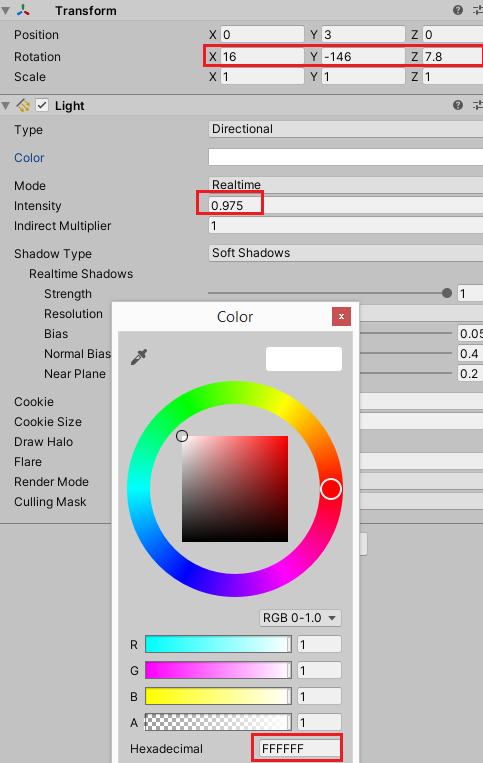Open the Transform component help icon

(458, 10)
